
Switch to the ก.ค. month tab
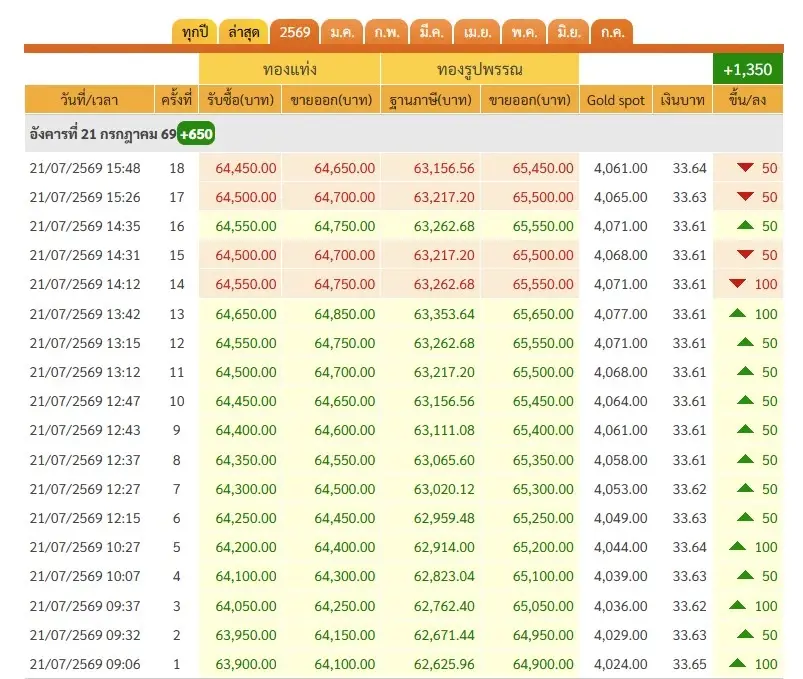(612, 32)
